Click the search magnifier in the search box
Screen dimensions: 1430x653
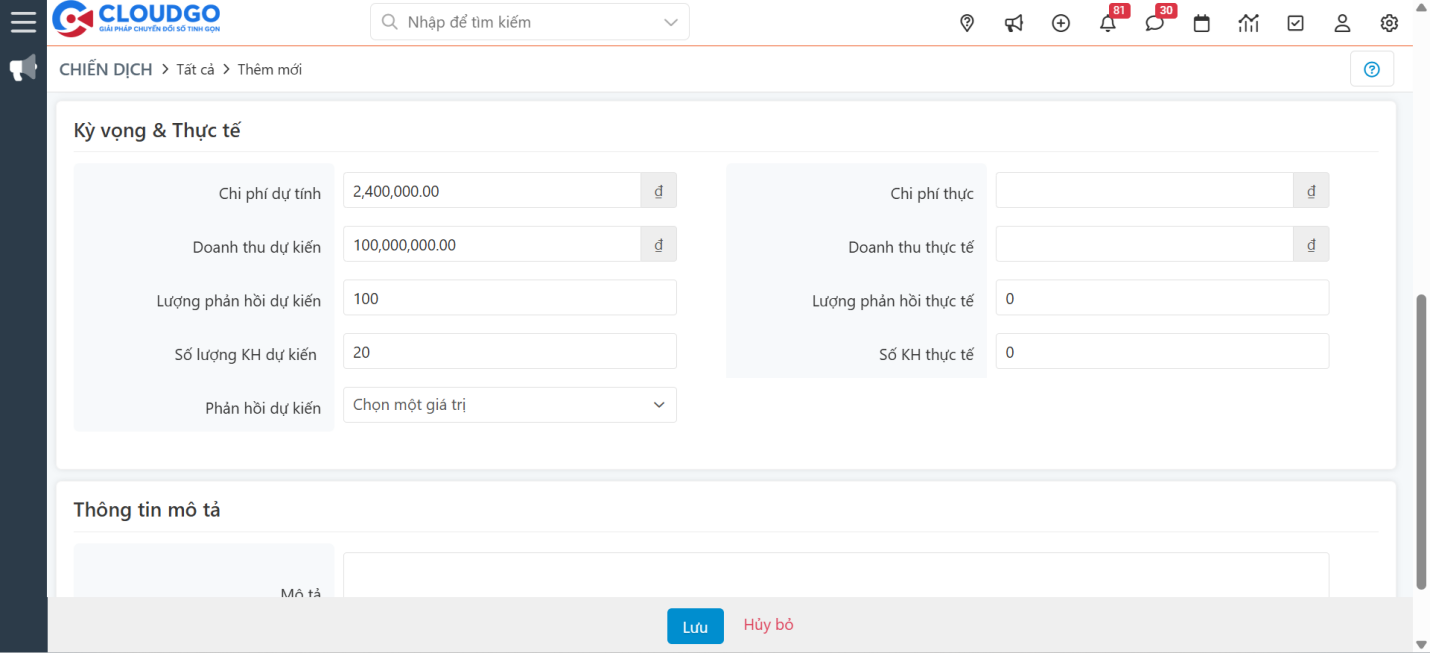[389, 21]
